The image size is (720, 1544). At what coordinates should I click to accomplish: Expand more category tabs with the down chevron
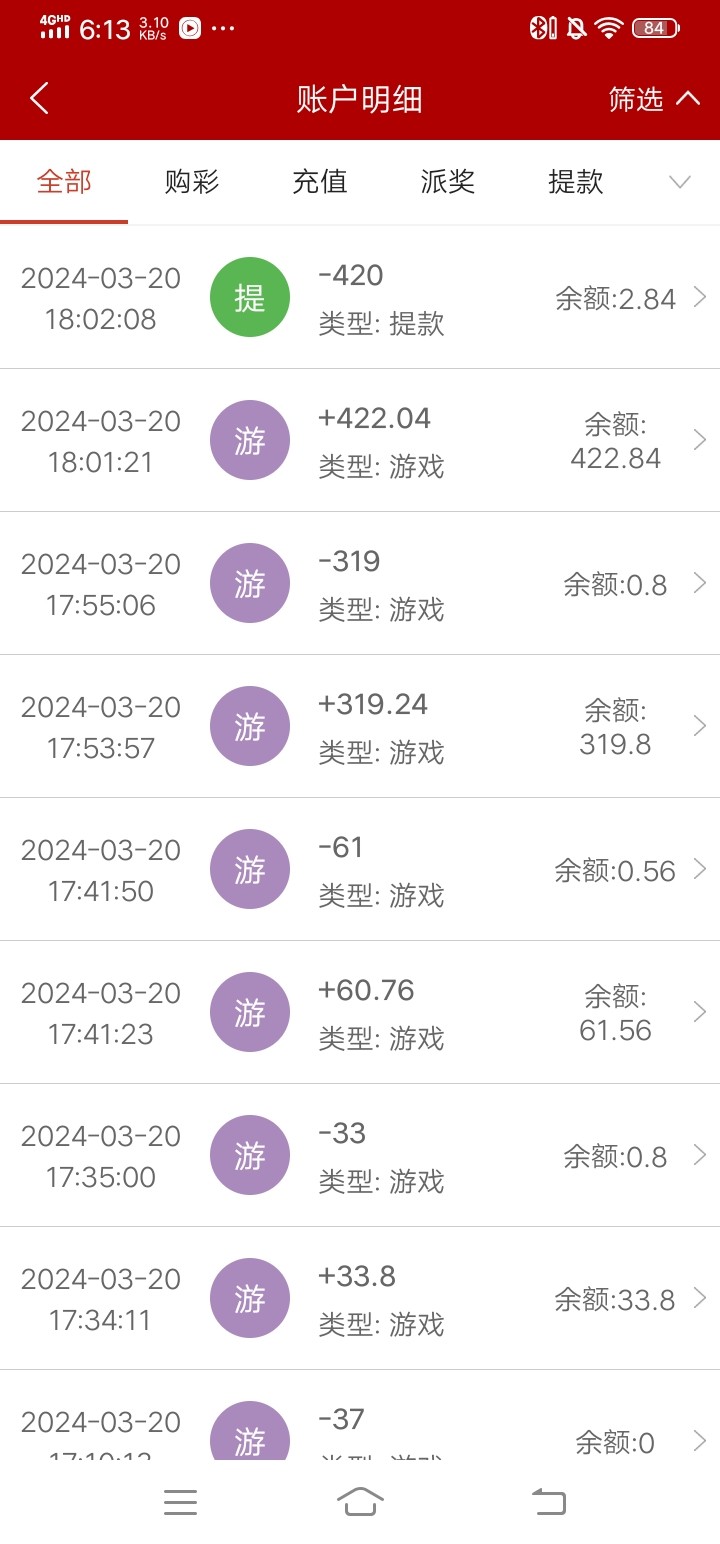[x=680, y=182]
